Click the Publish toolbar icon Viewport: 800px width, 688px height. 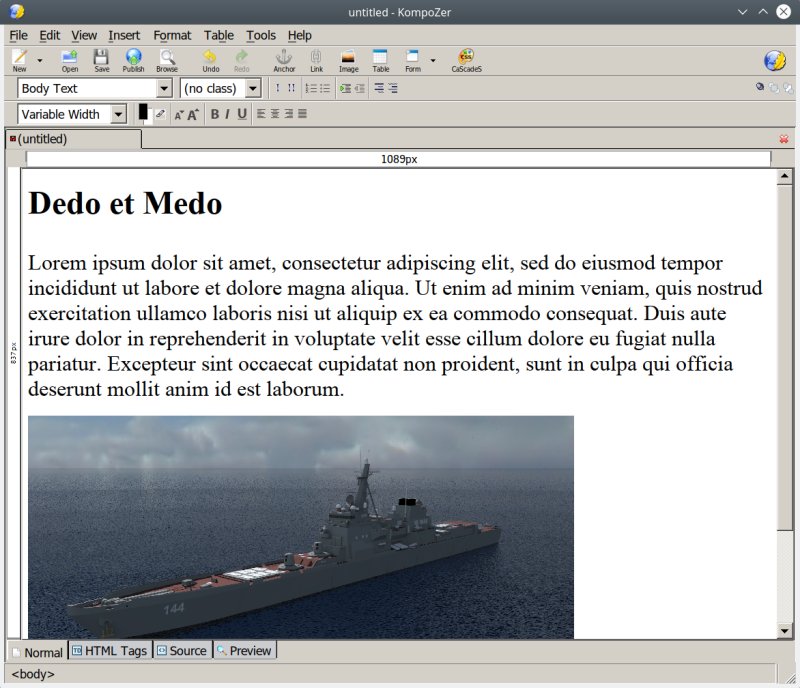[x=133, y=61]
